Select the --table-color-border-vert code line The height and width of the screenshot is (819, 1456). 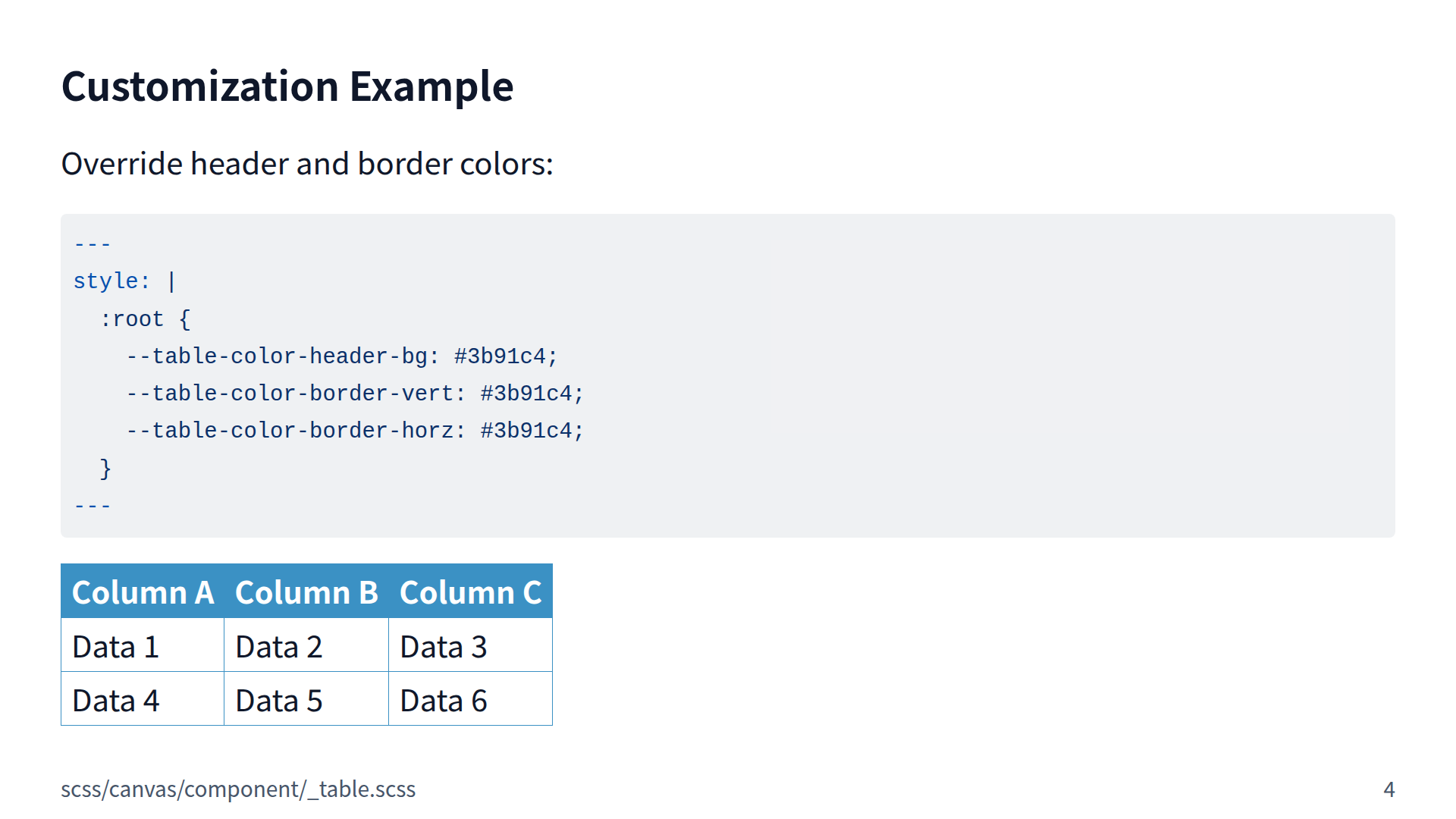click(x=355, y=394)
